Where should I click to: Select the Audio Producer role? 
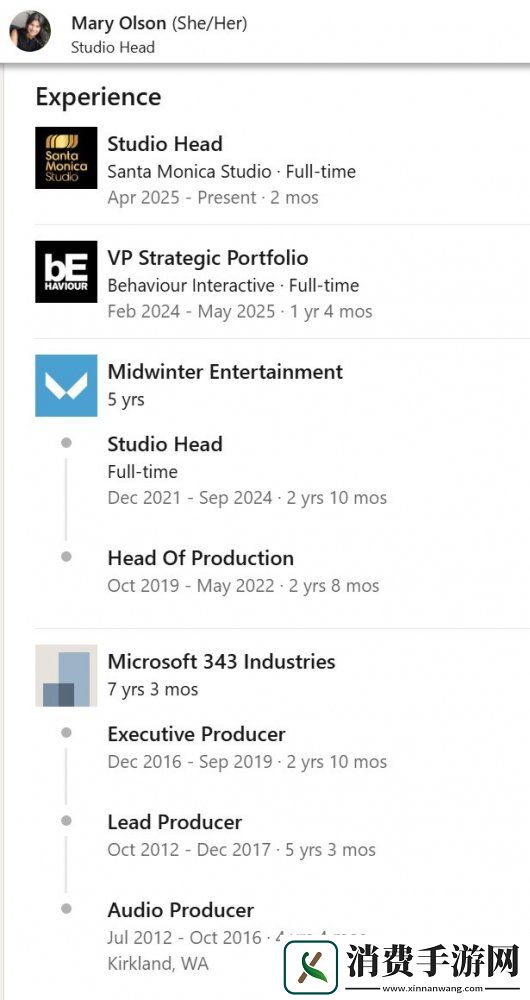tap(180, 910)
